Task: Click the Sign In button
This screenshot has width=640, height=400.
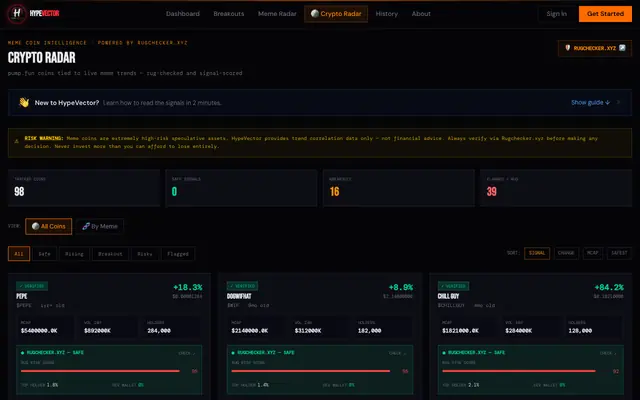Action: [556, 14]
